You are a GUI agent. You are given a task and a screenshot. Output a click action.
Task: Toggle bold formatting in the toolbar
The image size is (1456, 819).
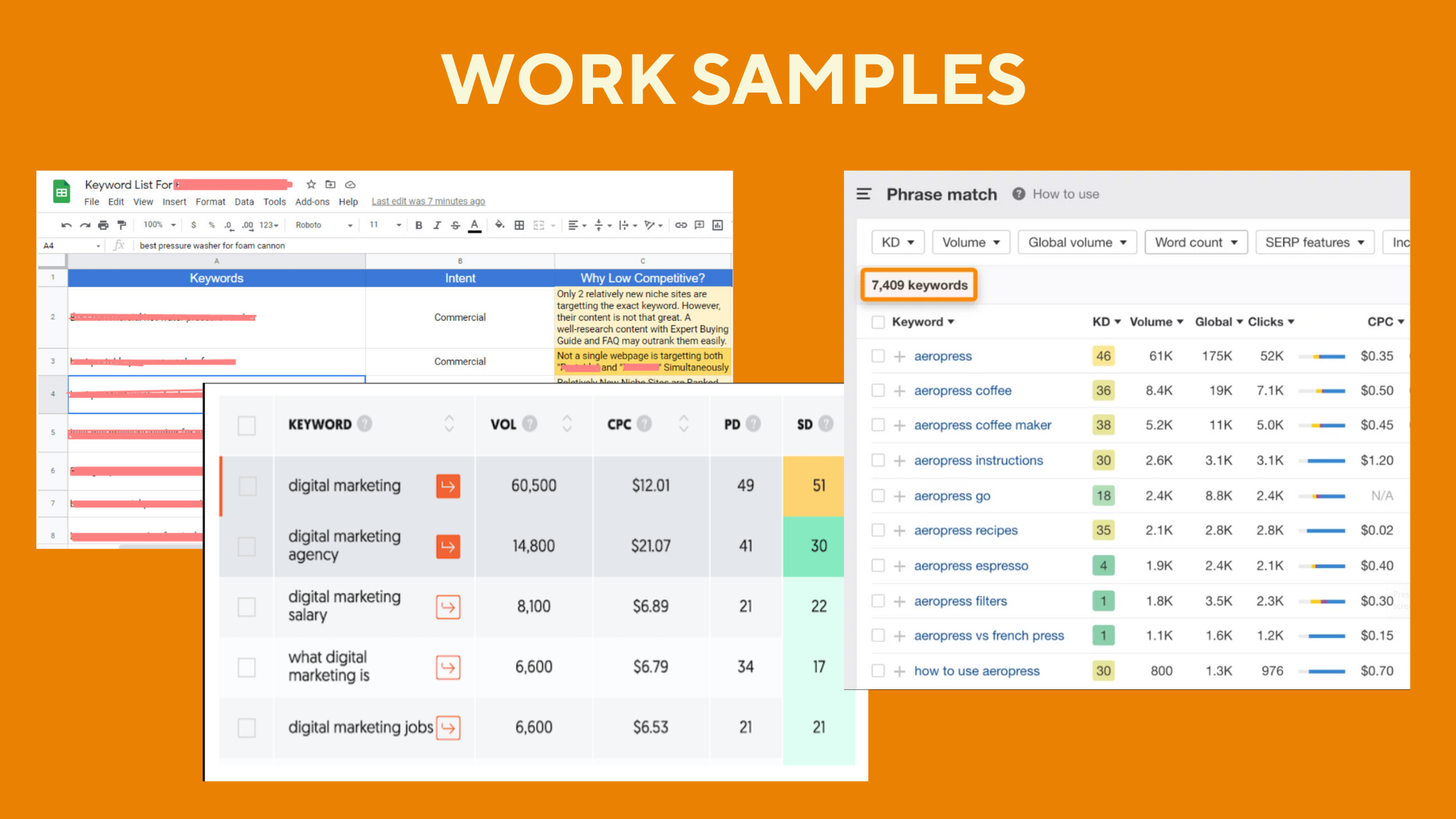[419, 225]
